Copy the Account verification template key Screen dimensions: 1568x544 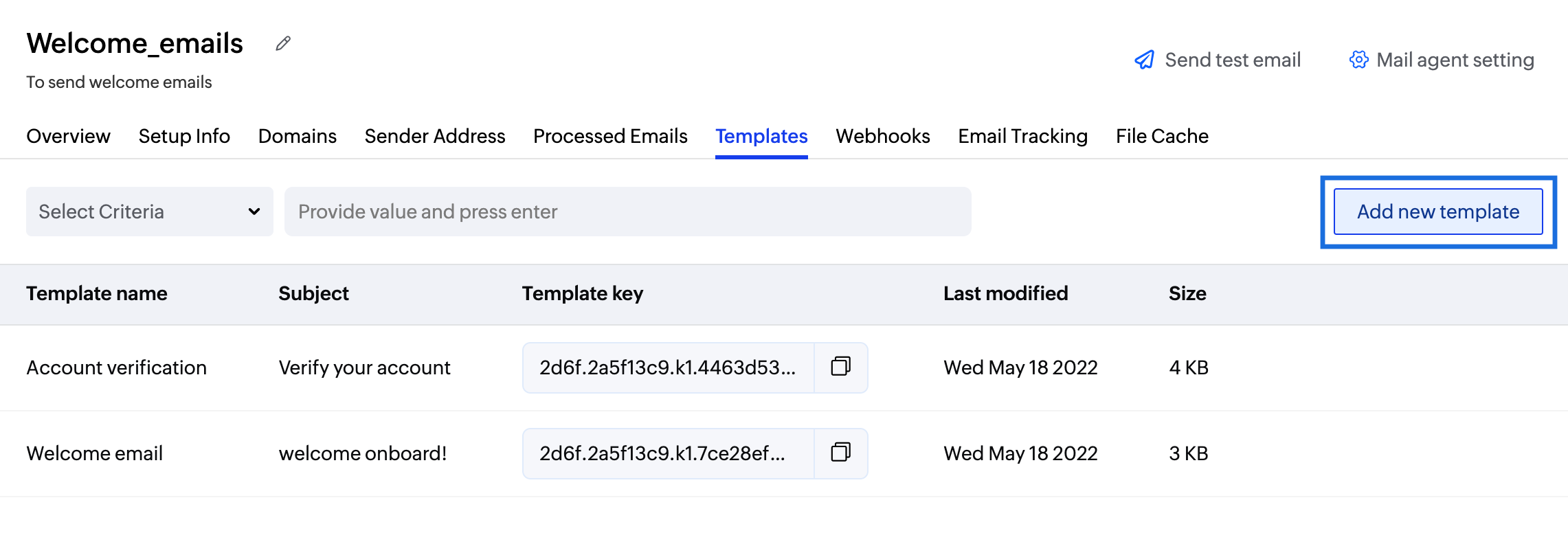point(840,367)
